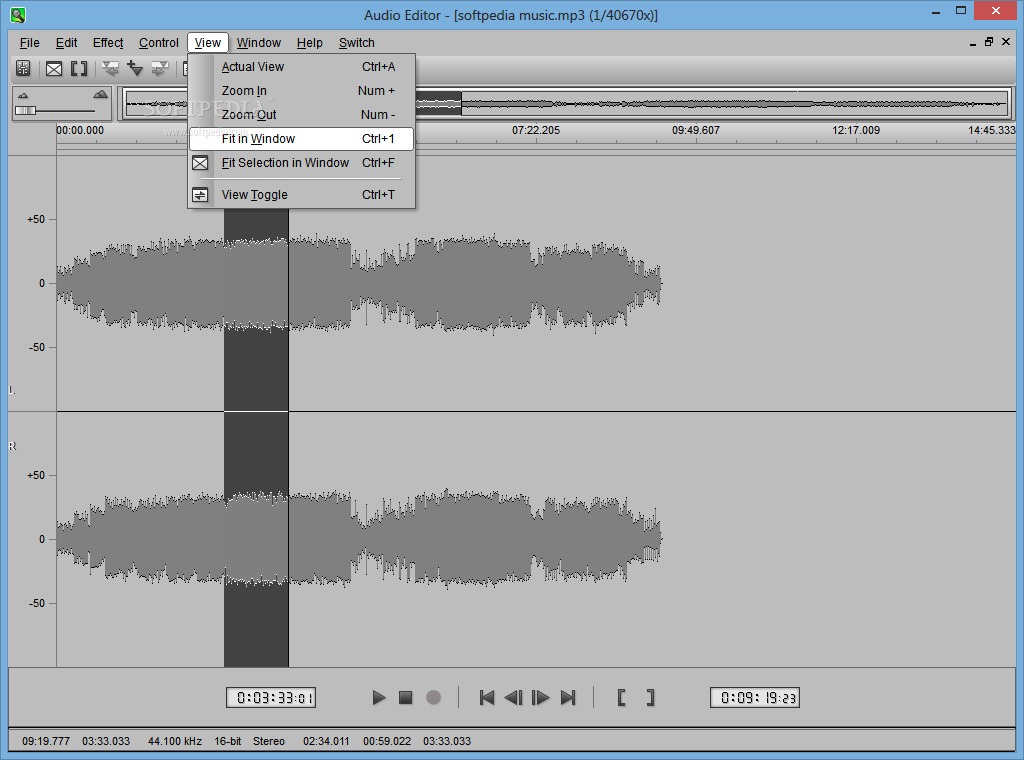The image size is (1024, 760).
Task: Click the envelope icon beside Fit Selection in Window
Action: (x=200, y=163)
